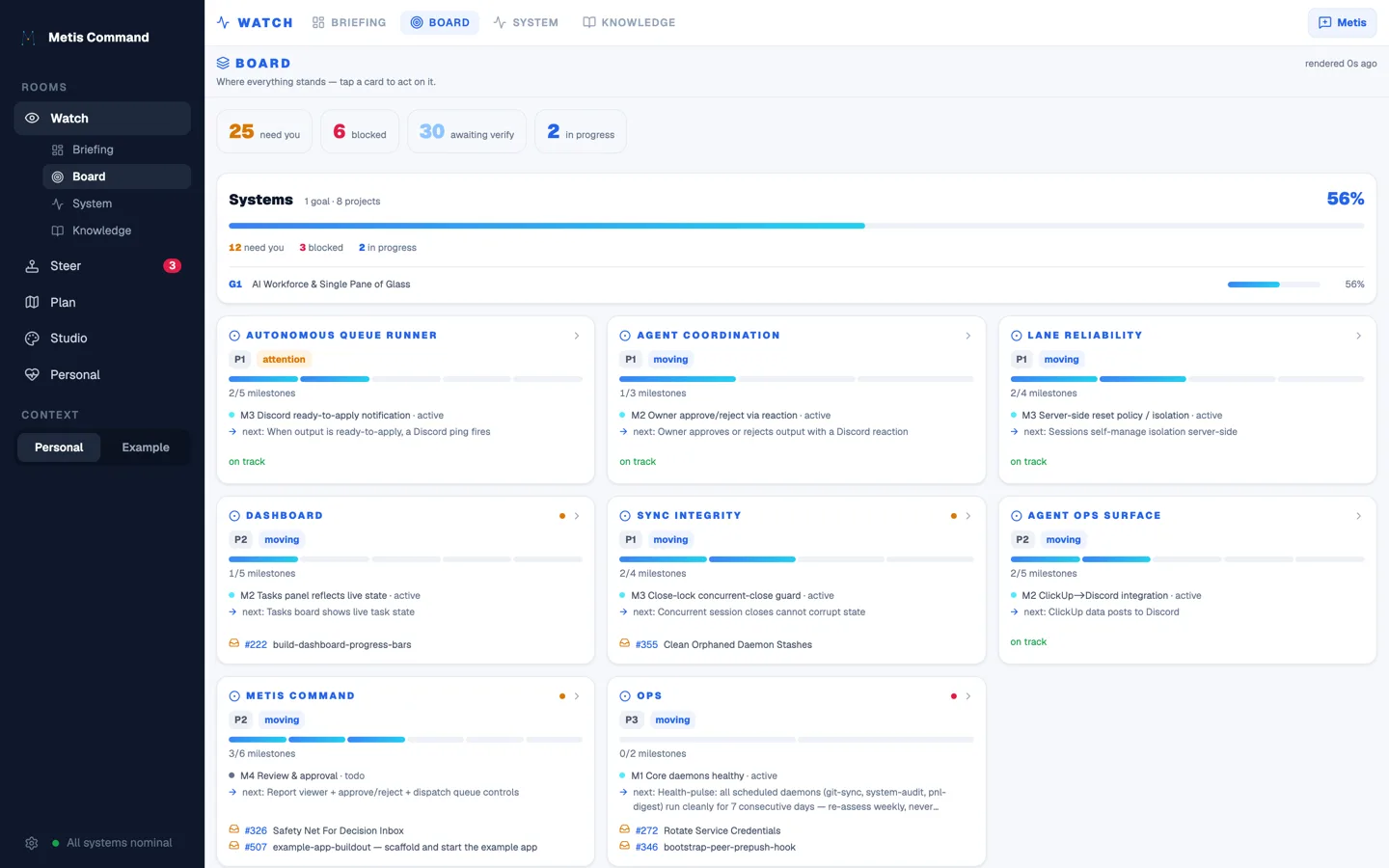Click the red status dot on Ops card
This screenshot has width=1389, height=868.
(954, 696)
